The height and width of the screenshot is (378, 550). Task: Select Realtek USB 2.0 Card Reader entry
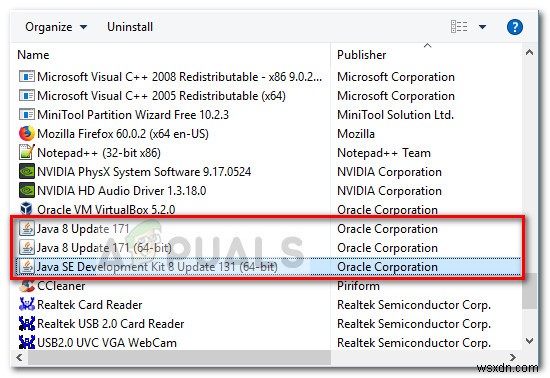(x=110, y=323)
